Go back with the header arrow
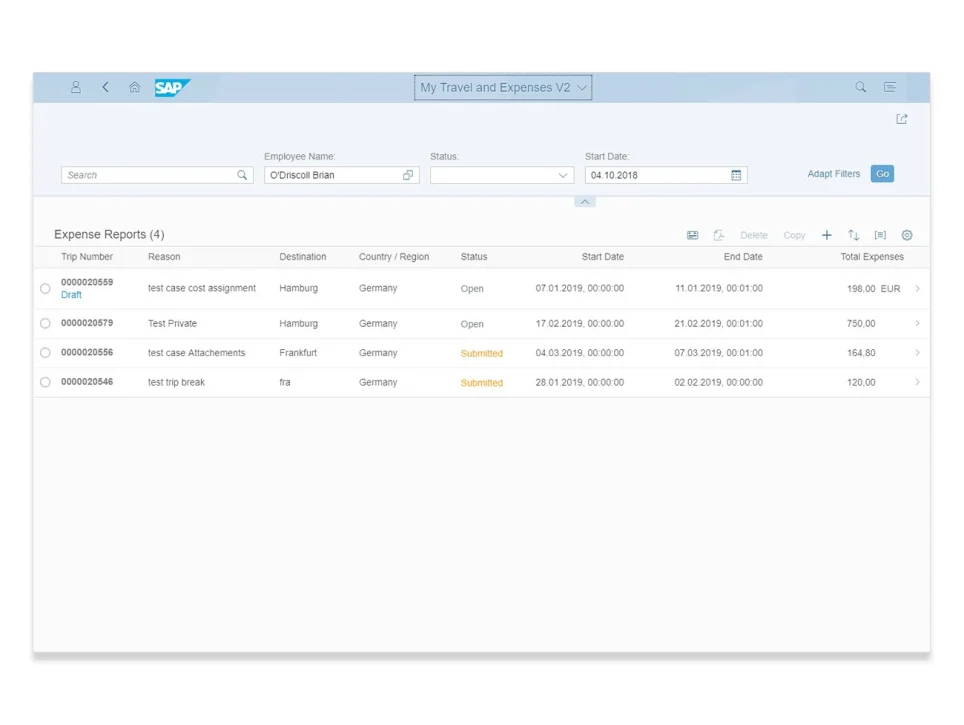Screen dimensions: 964x725 (106, 87)
